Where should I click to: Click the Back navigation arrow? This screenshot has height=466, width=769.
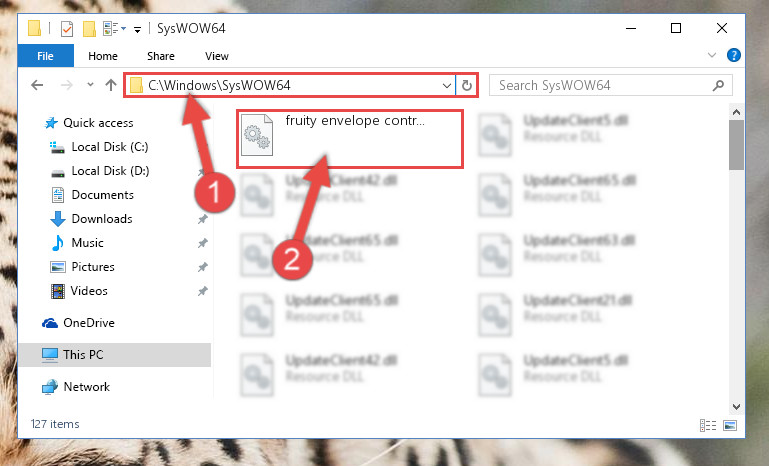37,85
